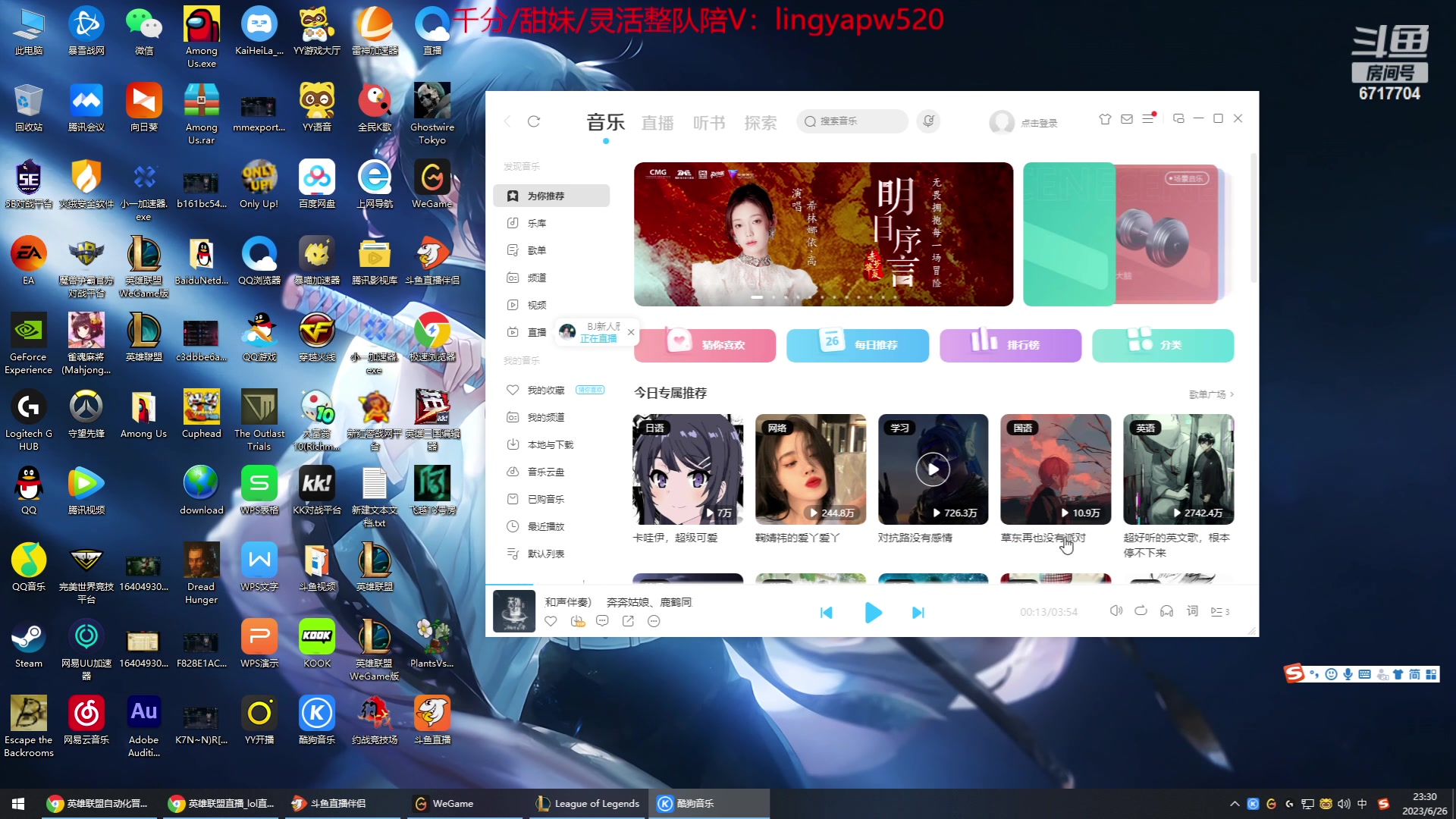The width and height of the screenshot is (1456, 819).
Task: Open sound effects headphone icon
Action: [x=1166, y=611]
